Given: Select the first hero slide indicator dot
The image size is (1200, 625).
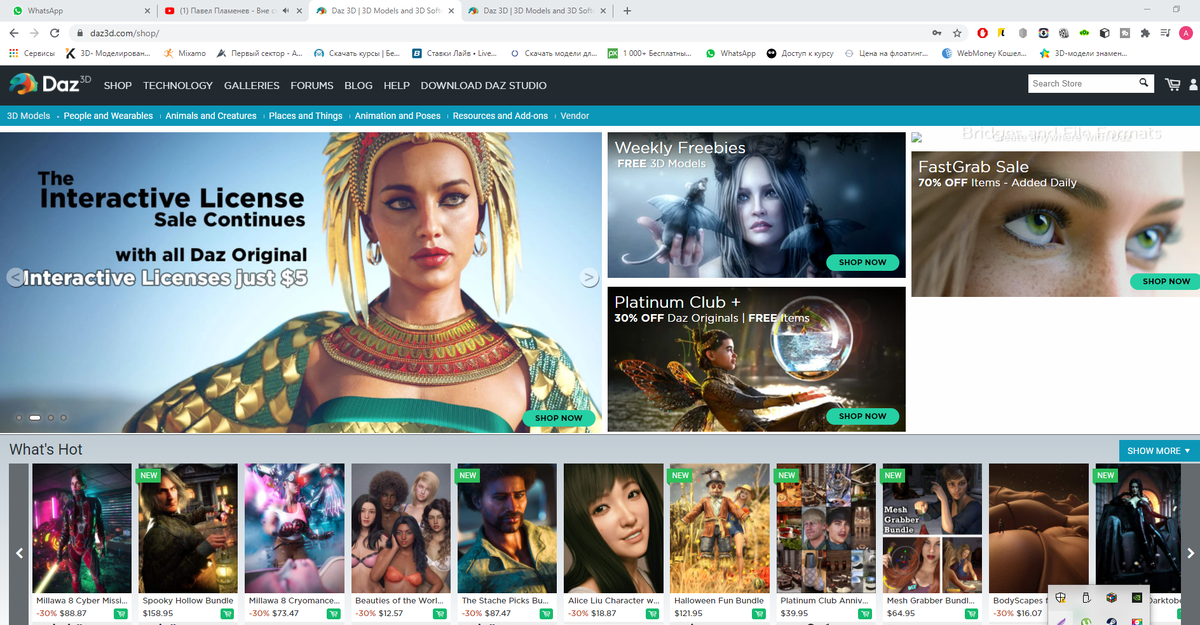Looking at the screenshot, I should tap(18, 417).
